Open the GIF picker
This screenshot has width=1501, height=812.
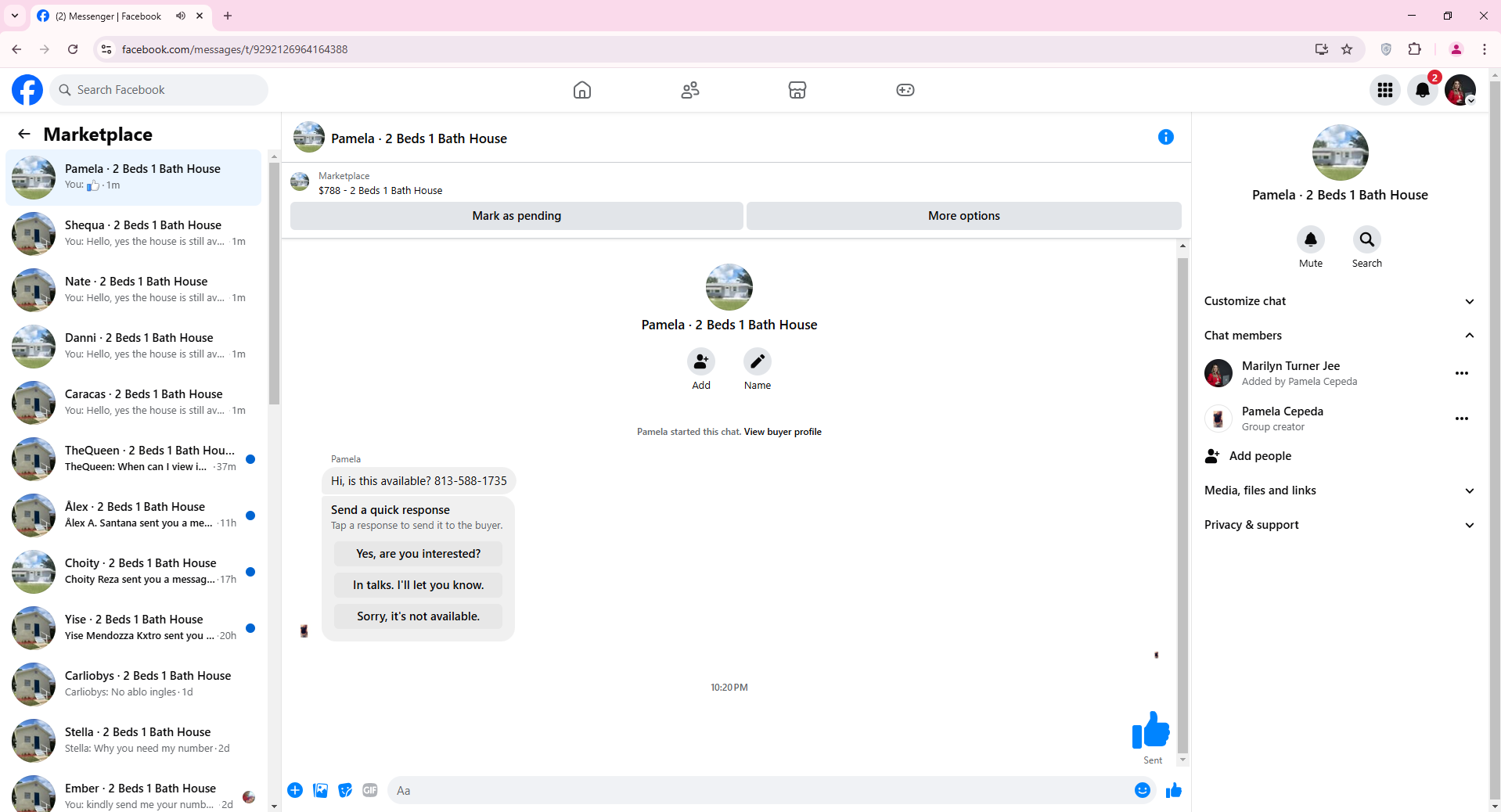[x=370, y=790]
